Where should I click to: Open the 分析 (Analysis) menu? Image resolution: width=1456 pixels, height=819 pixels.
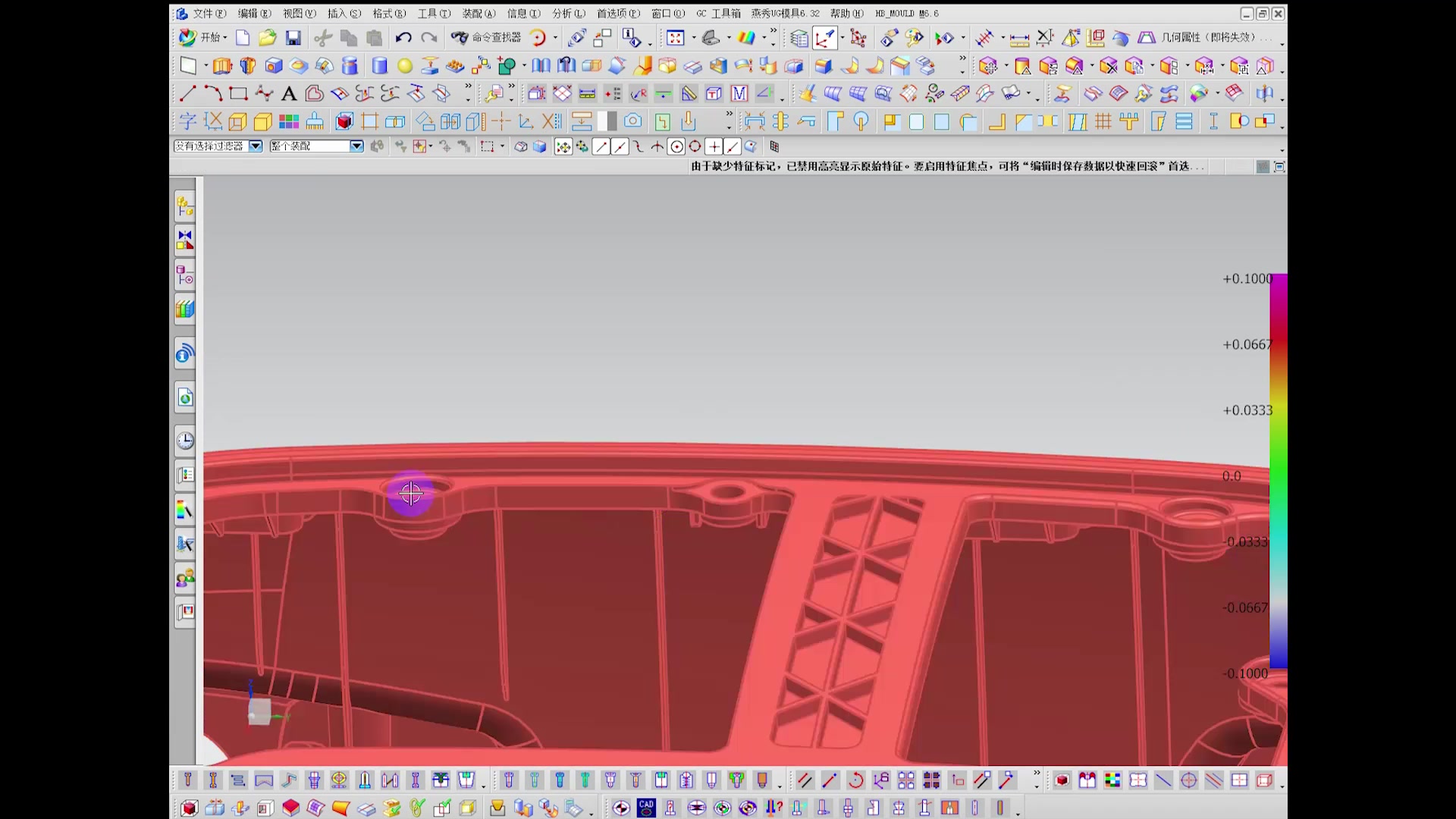(x=568, y=14)
